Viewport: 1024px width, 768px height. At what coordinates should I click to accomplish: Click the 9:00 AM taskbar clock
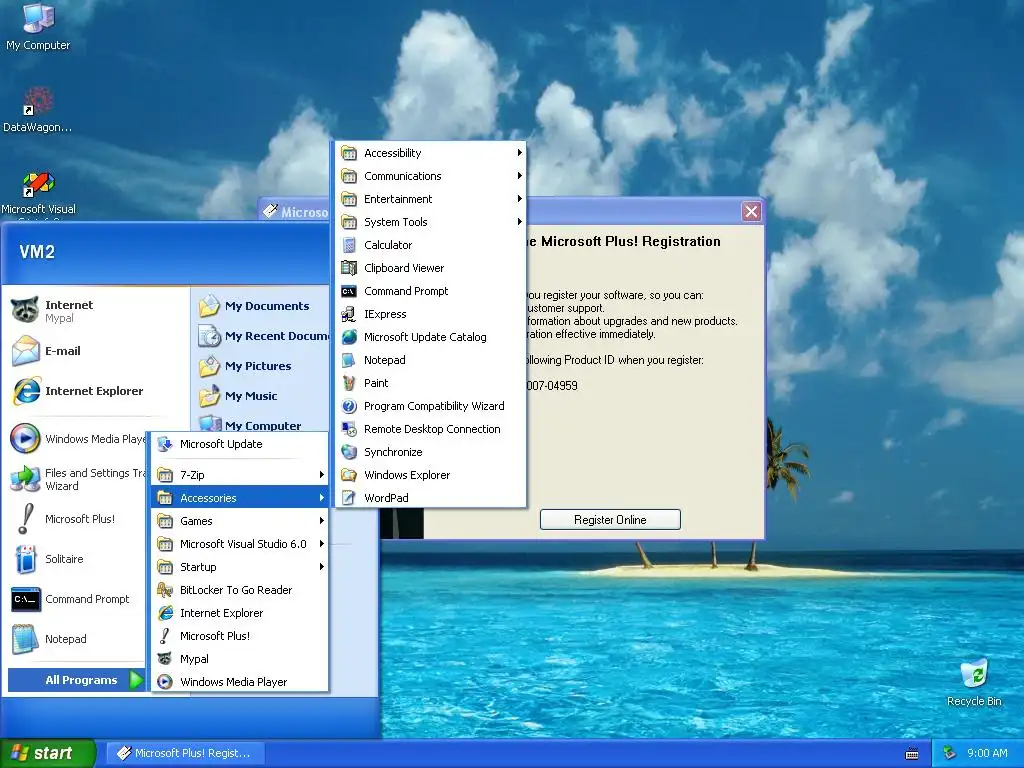point(987,753)
